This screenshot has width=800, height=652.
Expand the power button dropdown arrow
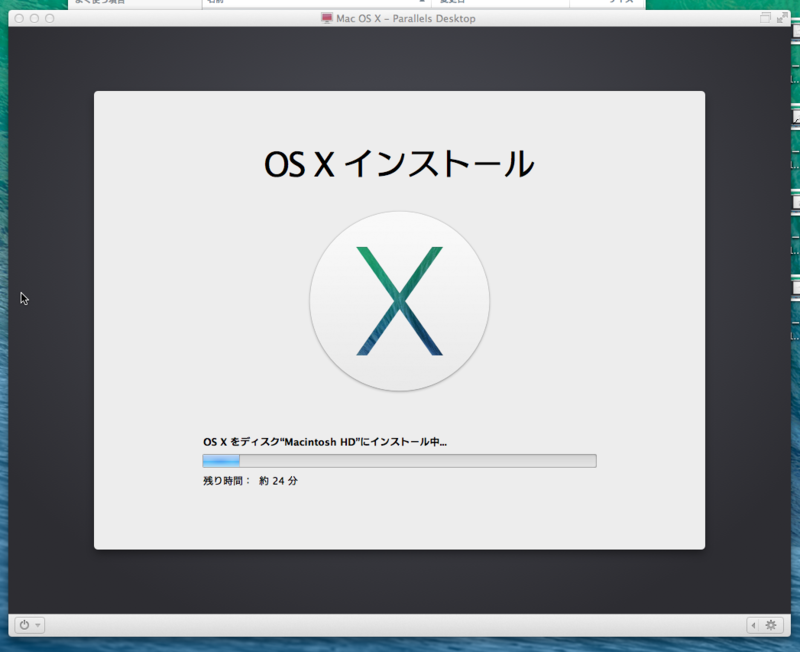(x=38, y=624)
